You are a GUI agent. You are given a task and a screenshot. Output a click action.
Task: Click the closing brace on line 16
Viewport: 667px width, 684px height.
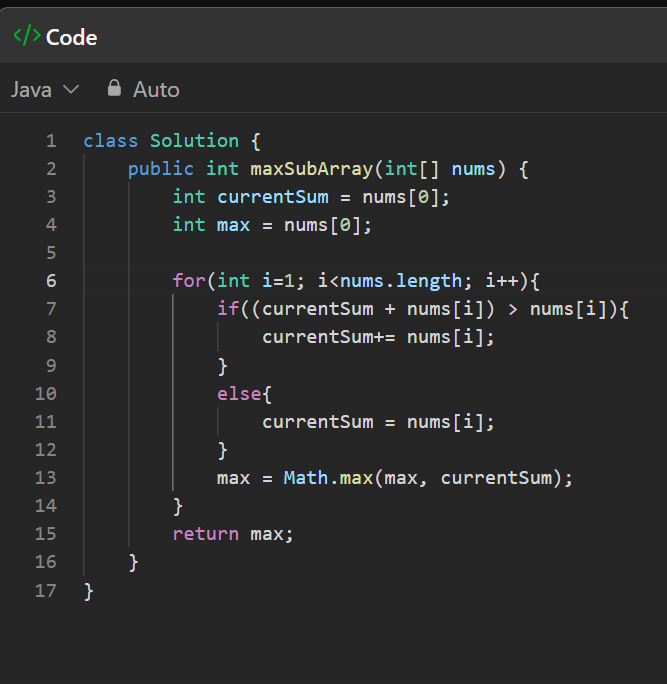tap(133, 562)
